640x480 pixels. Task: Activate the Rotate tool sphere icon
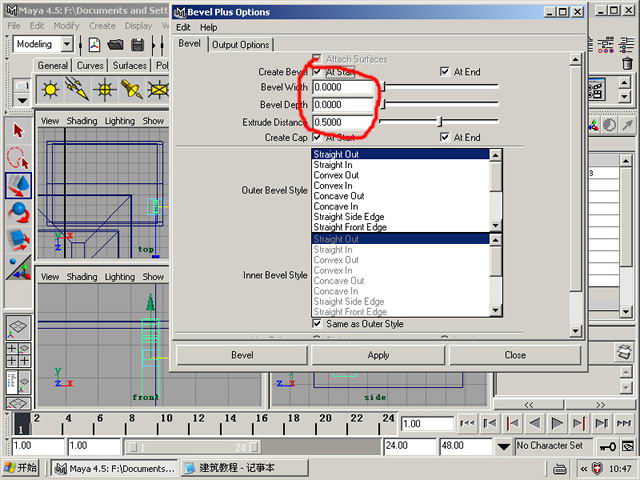(x=18, y=213)
